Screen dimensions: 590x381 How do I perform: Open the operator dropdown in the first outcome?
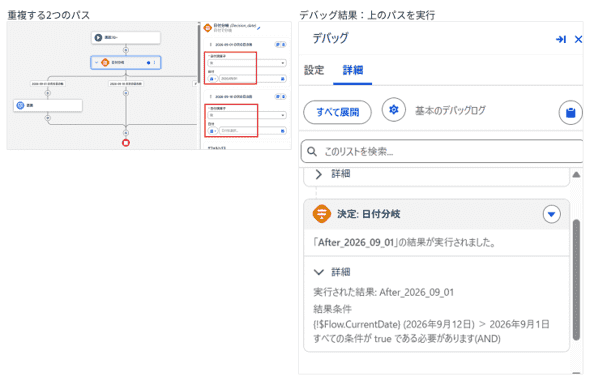click(247, 63)
